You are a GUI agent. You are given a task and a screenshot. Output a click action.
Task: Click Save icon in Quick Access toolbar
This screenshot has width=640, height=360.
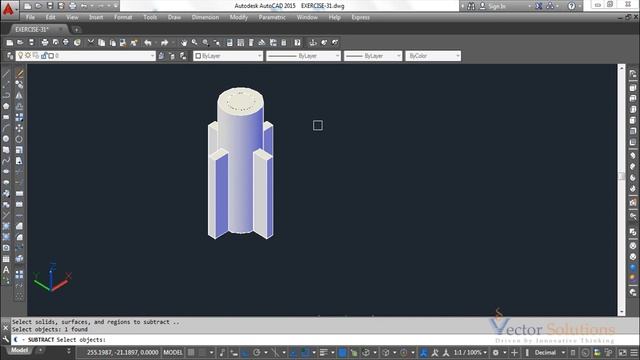(50, 6)
